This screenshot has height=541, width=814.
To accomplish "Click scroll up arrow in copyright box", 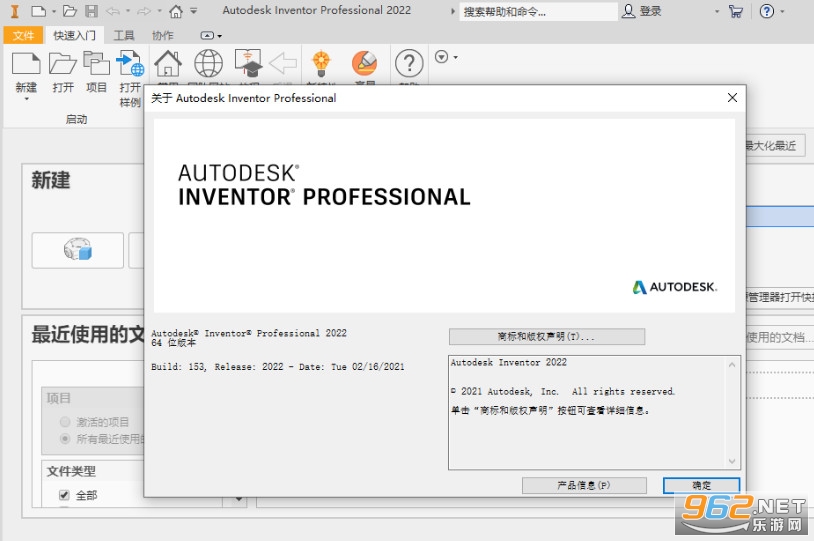I will (x=732, y=364).
